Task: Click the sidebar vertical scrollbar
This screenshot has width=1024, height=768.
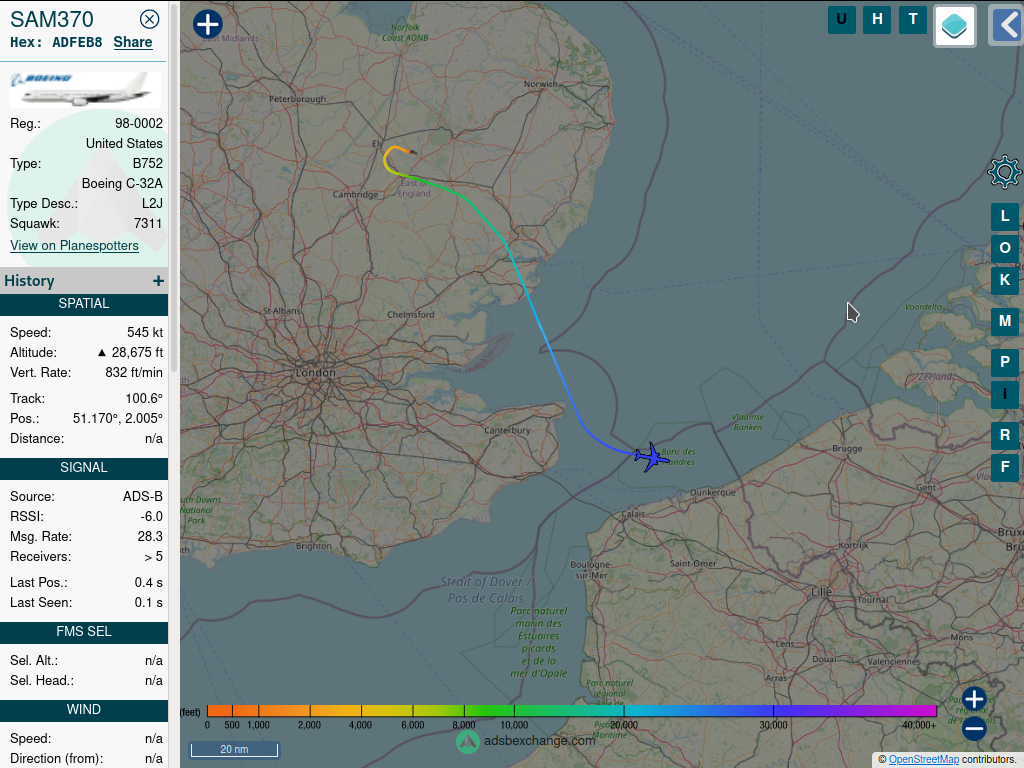Action: [x=174, y=189]
